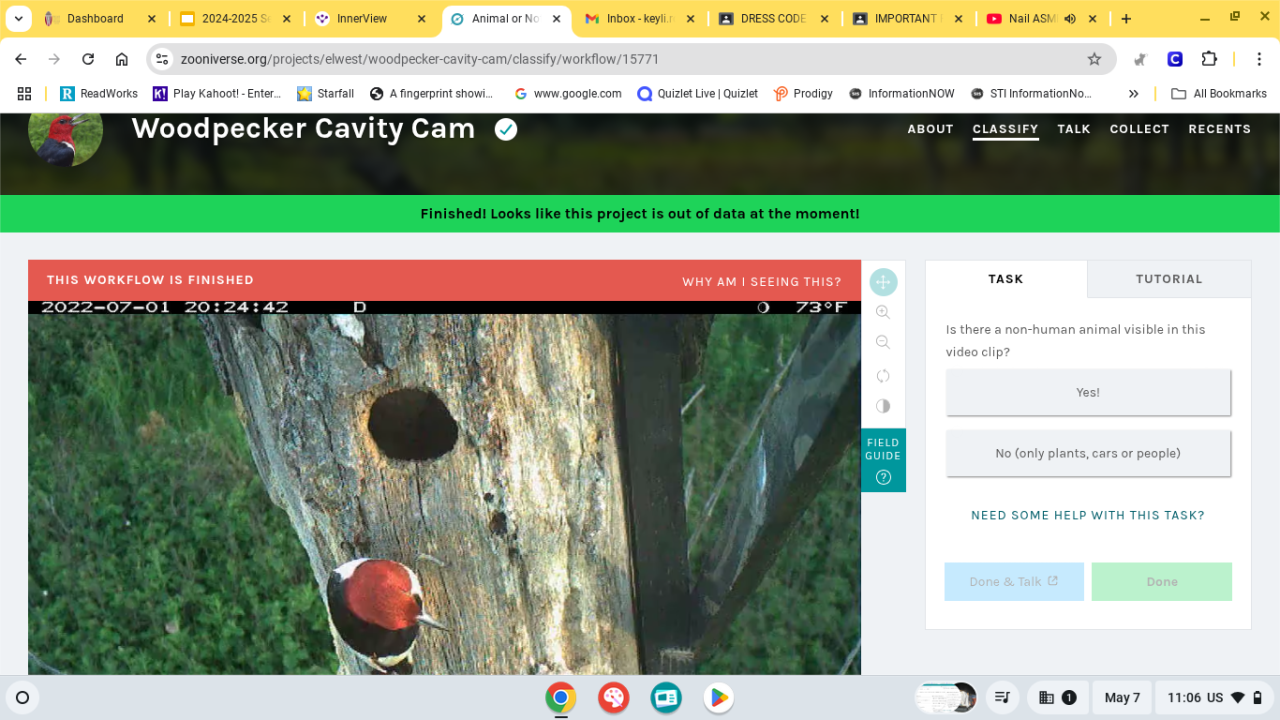
Task: Switch to the 2024-2025 slides tab
Action: pos(233,18)
